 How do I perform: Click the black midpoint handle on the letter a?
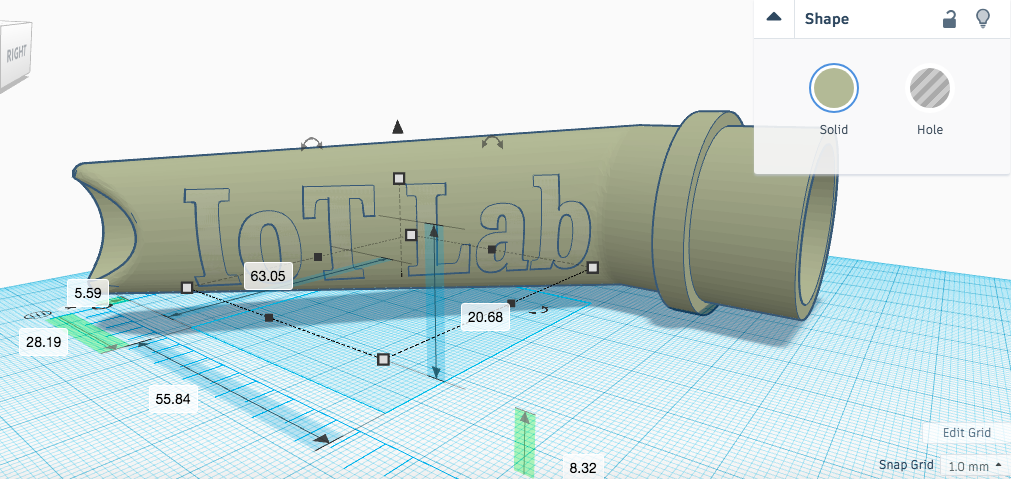[491, 249]
